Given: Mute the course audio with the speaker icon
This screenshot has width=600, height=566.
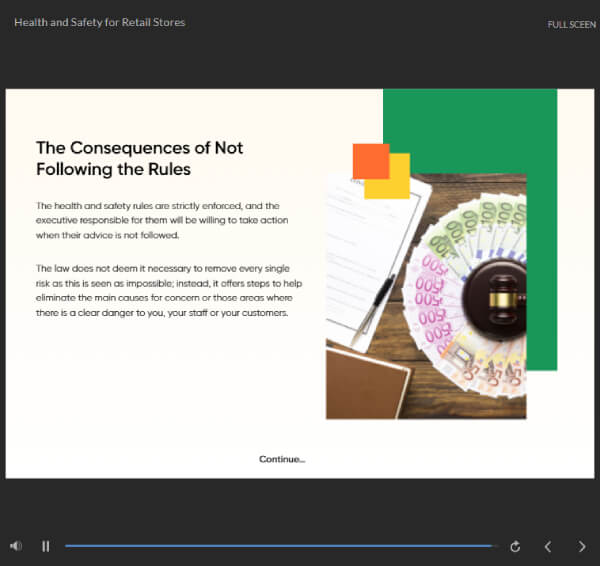Looking at the screenshot, I should tap(16, 546).
